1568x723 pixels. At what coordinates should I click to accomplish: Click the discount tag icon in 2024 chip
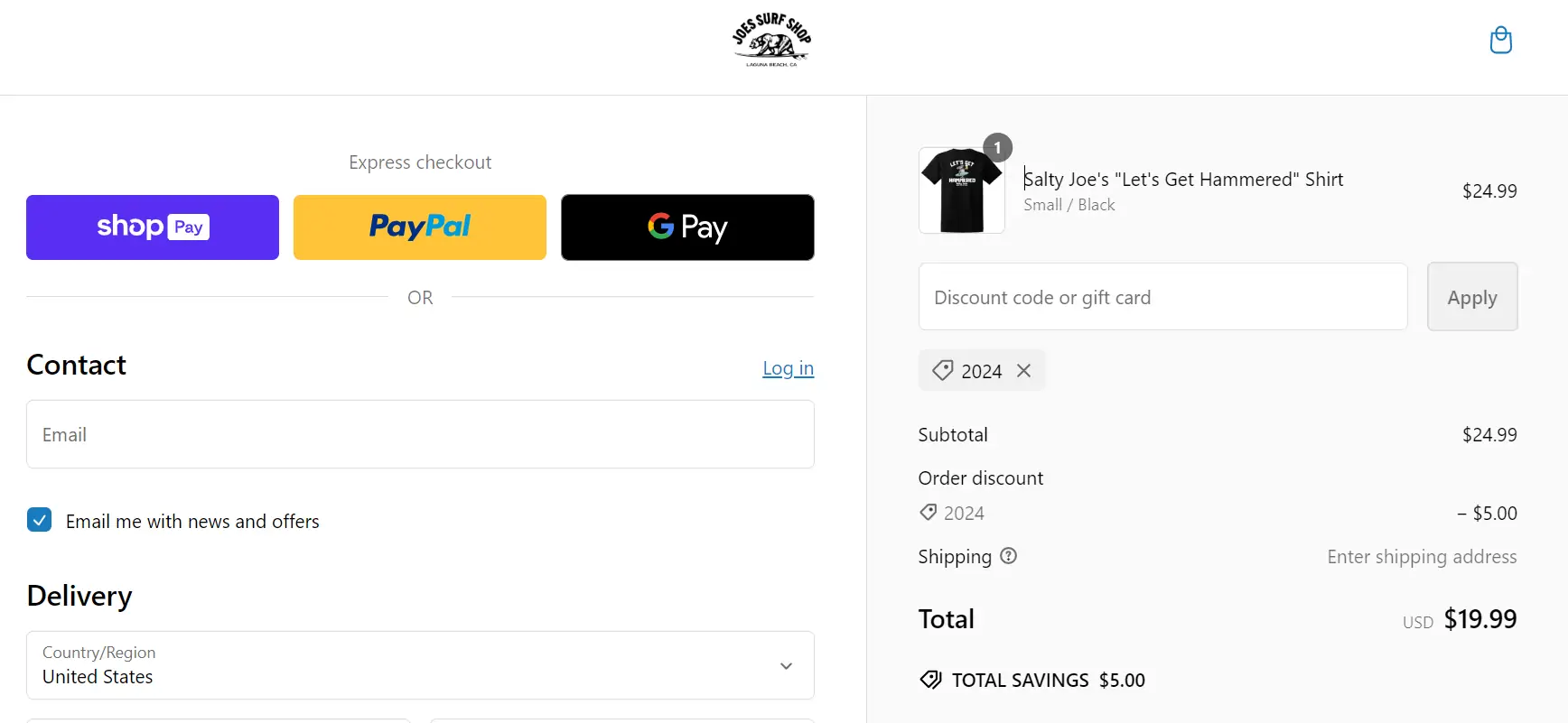[x=942, y=371]
